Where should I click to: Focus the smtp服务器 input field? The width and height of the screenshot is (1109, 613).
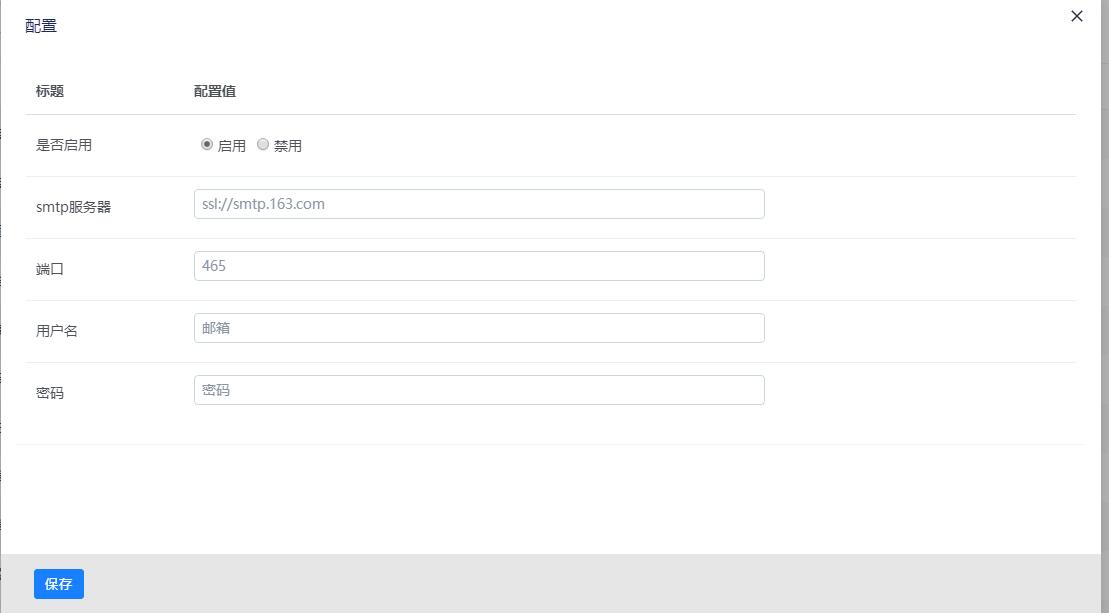coord(479,204)
